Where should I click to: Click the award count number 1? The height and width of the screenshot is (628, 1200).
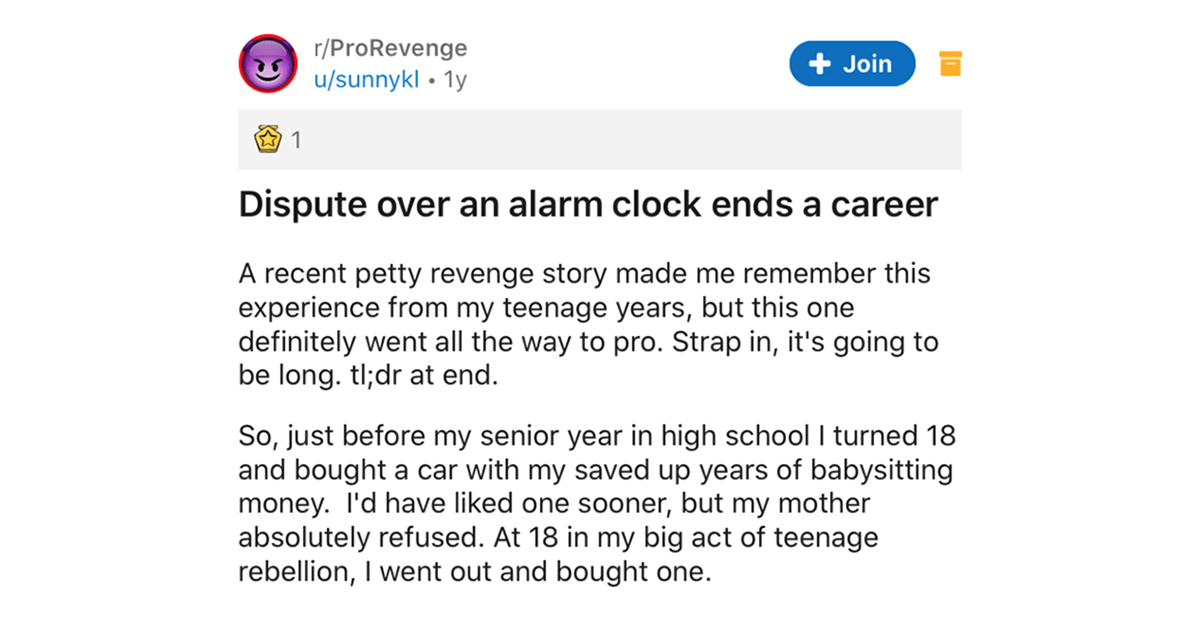296,140
